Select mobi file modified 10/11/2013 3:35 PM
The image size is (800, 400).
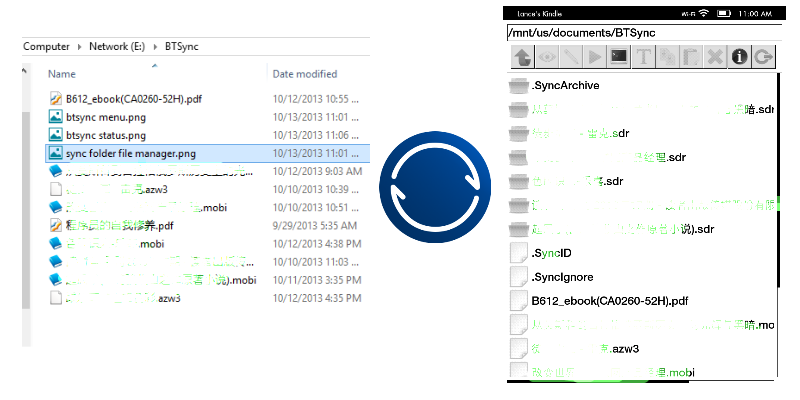[161, 280]
